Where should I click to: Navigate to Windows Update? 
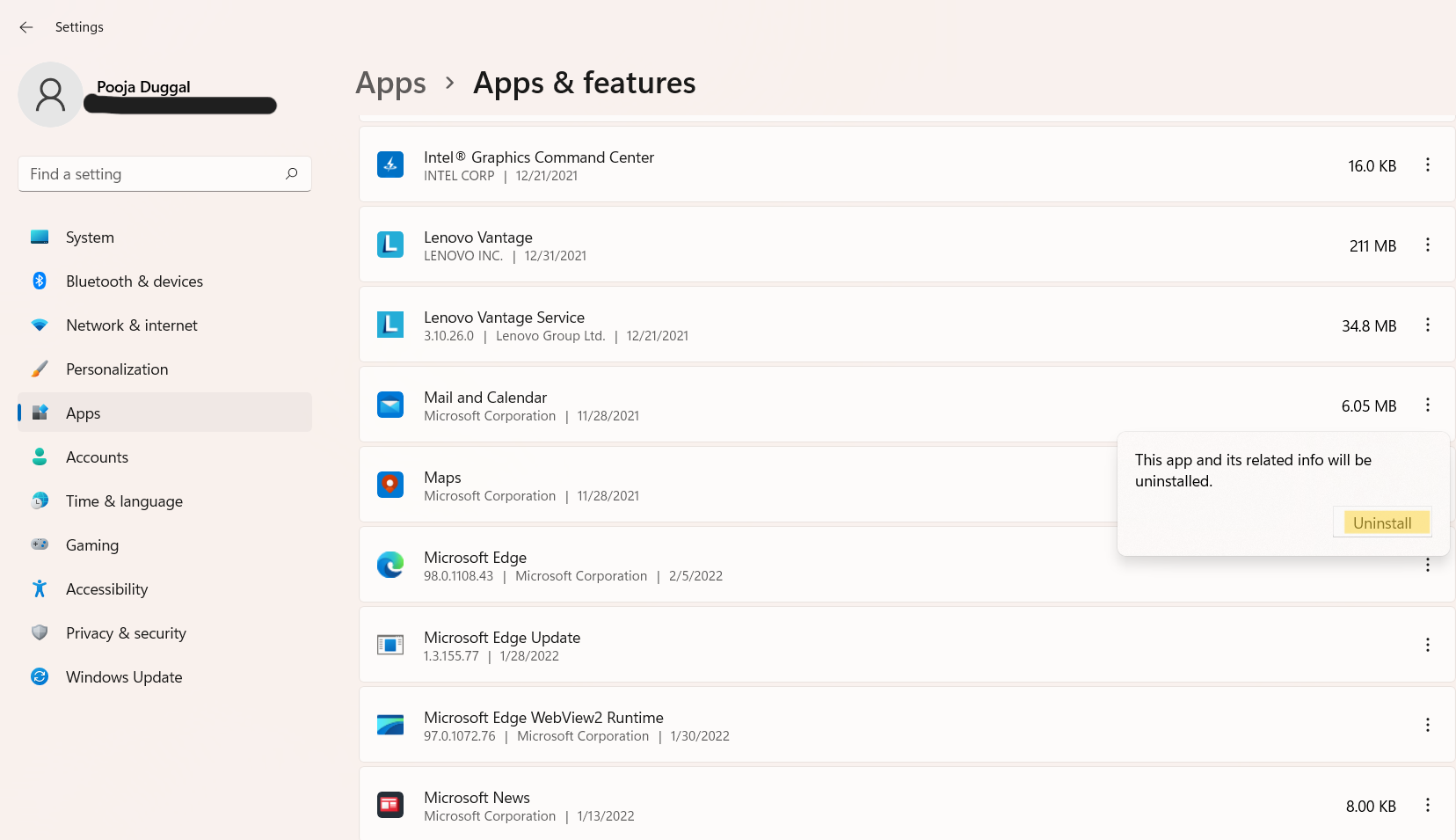164,677
